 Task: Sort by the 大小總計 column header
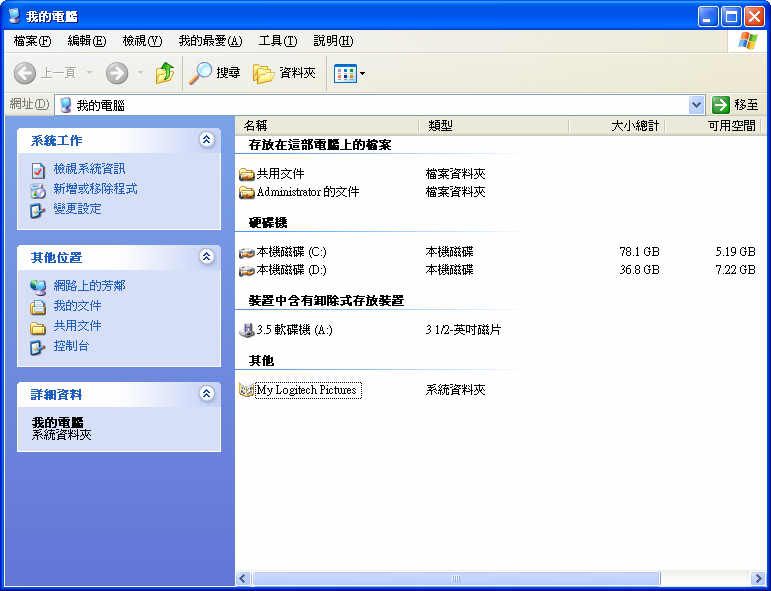pyautogui.click(x=617, y=126)
